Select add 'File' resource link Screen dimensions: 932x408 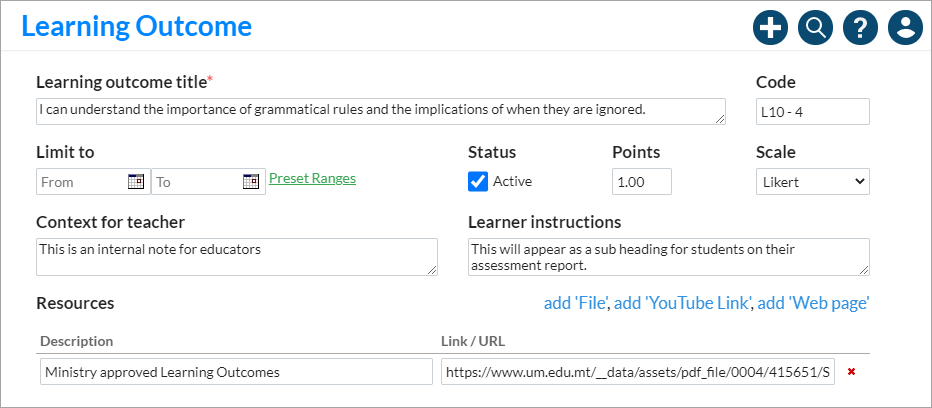[576, 303]
